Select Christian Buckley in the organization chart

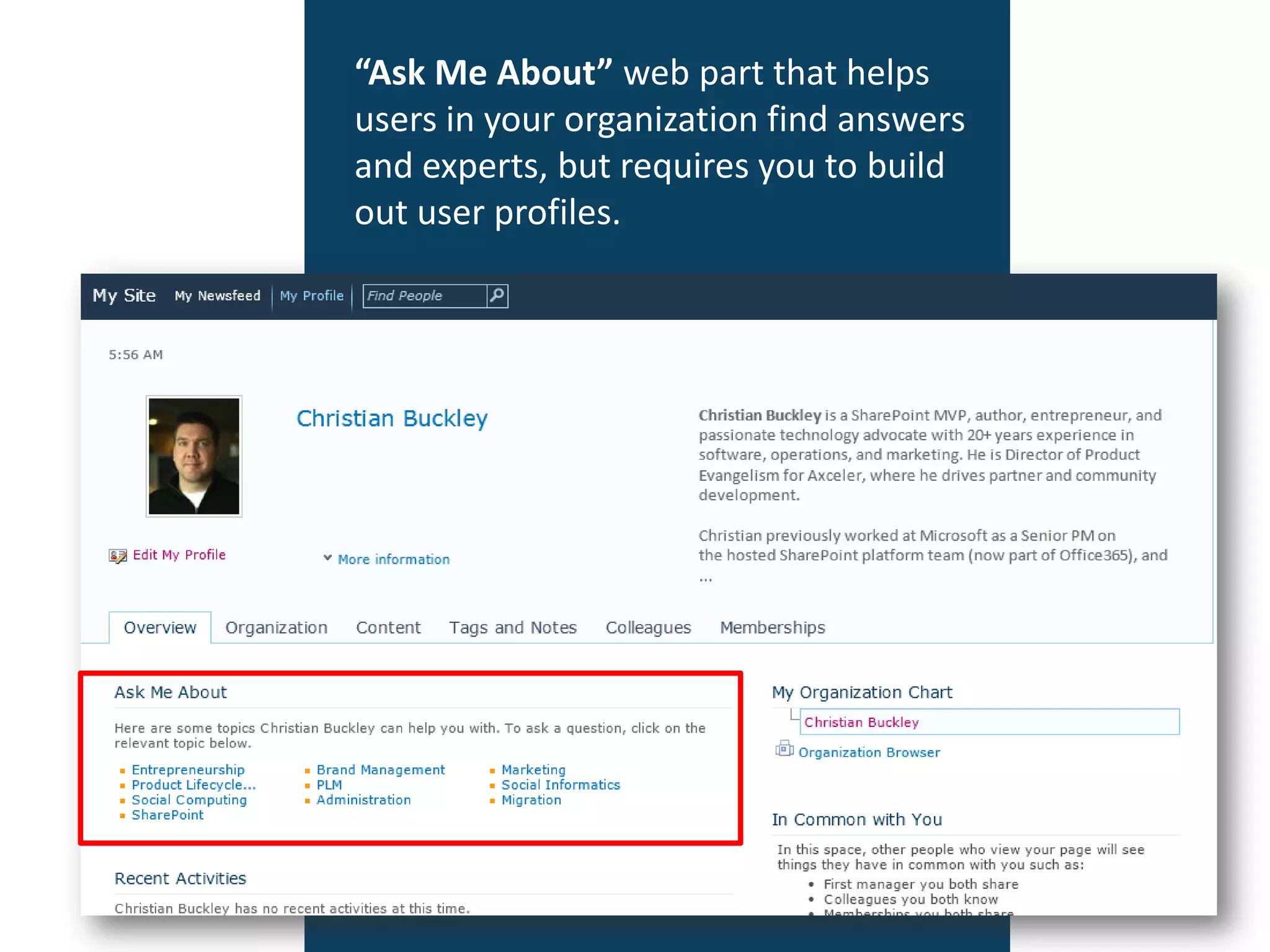990,722
